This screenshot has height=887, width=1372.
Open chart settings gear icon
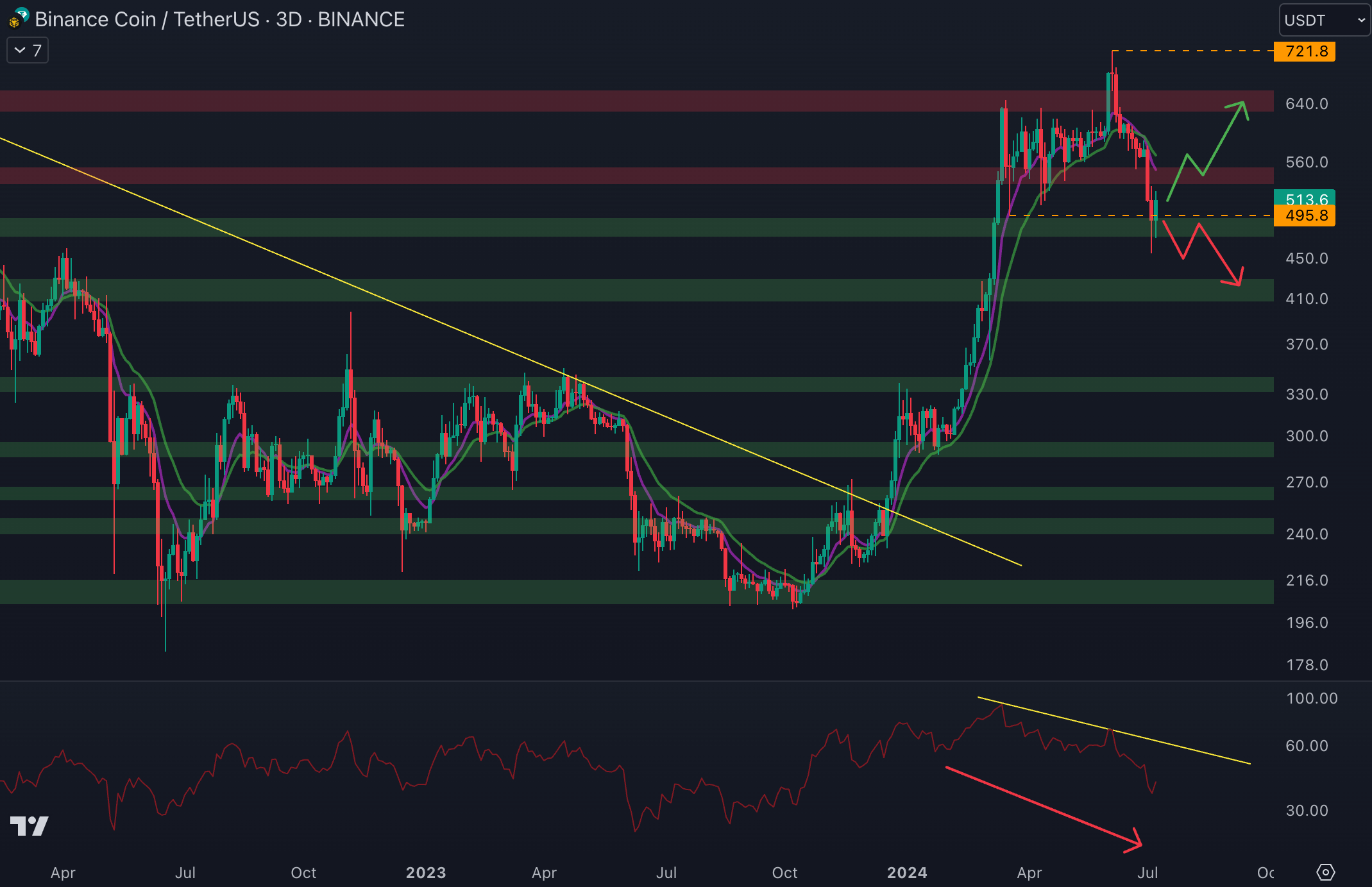[1325, 872]
